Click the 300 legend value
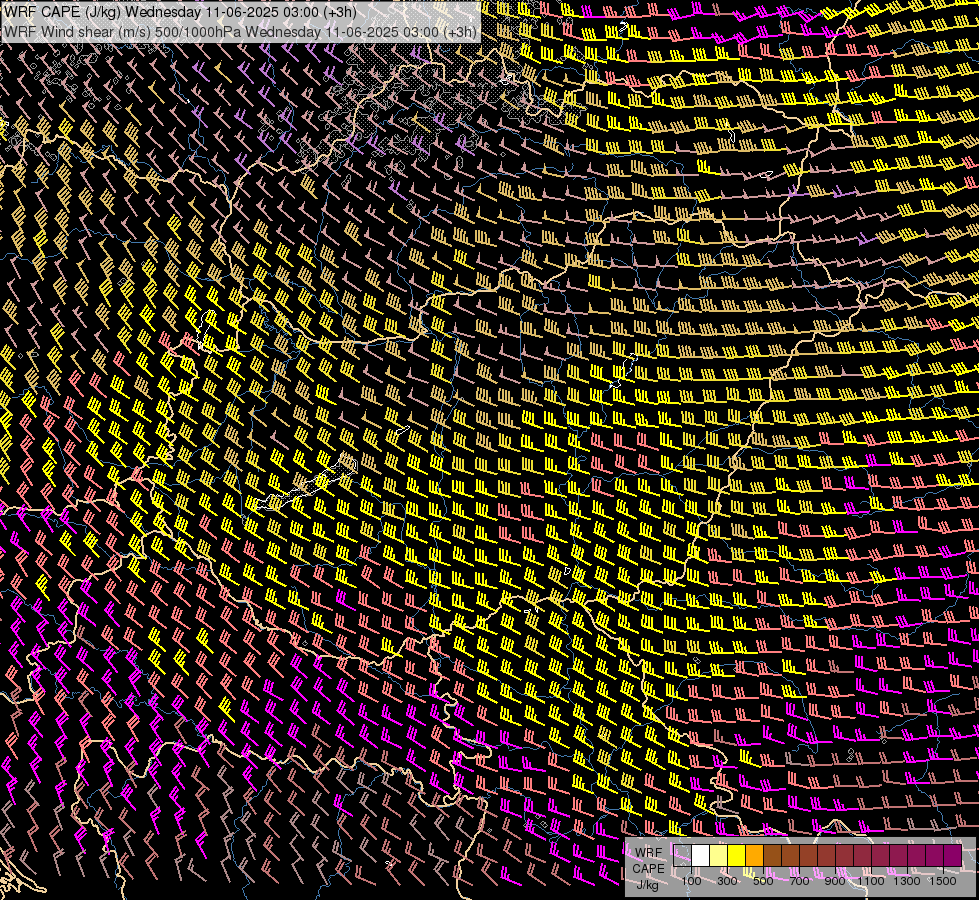979x900 pixels. click(727, 881)
